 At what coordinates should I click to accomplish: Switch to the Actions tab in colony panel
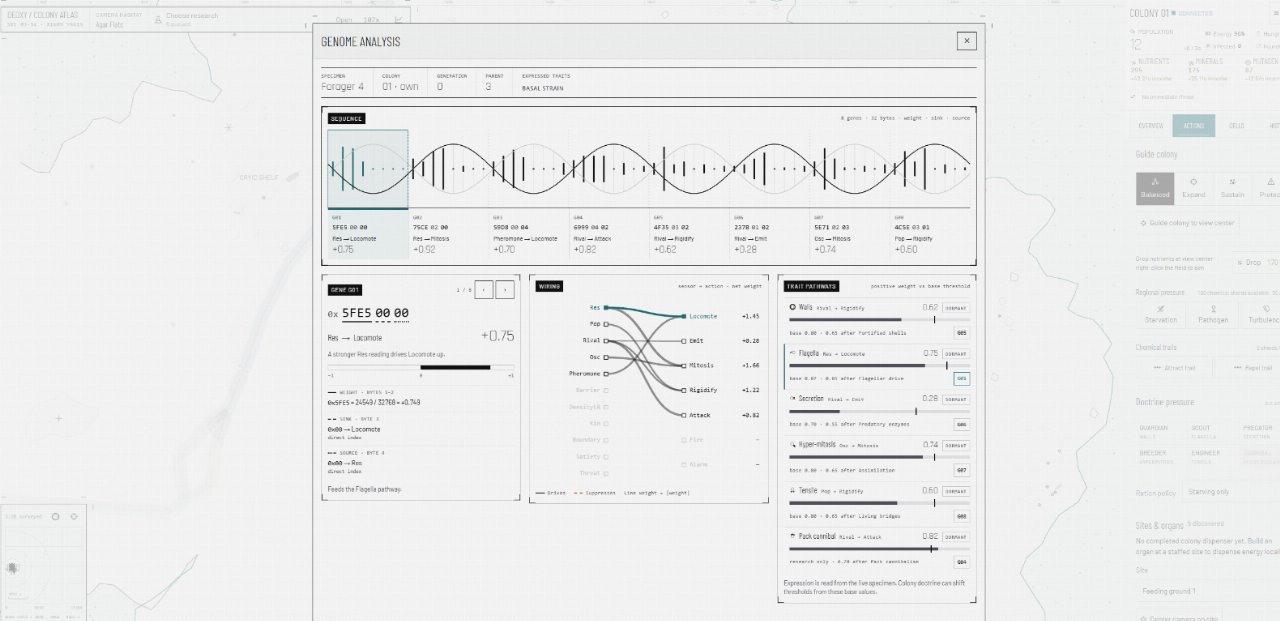click(x=1193, y=126)
